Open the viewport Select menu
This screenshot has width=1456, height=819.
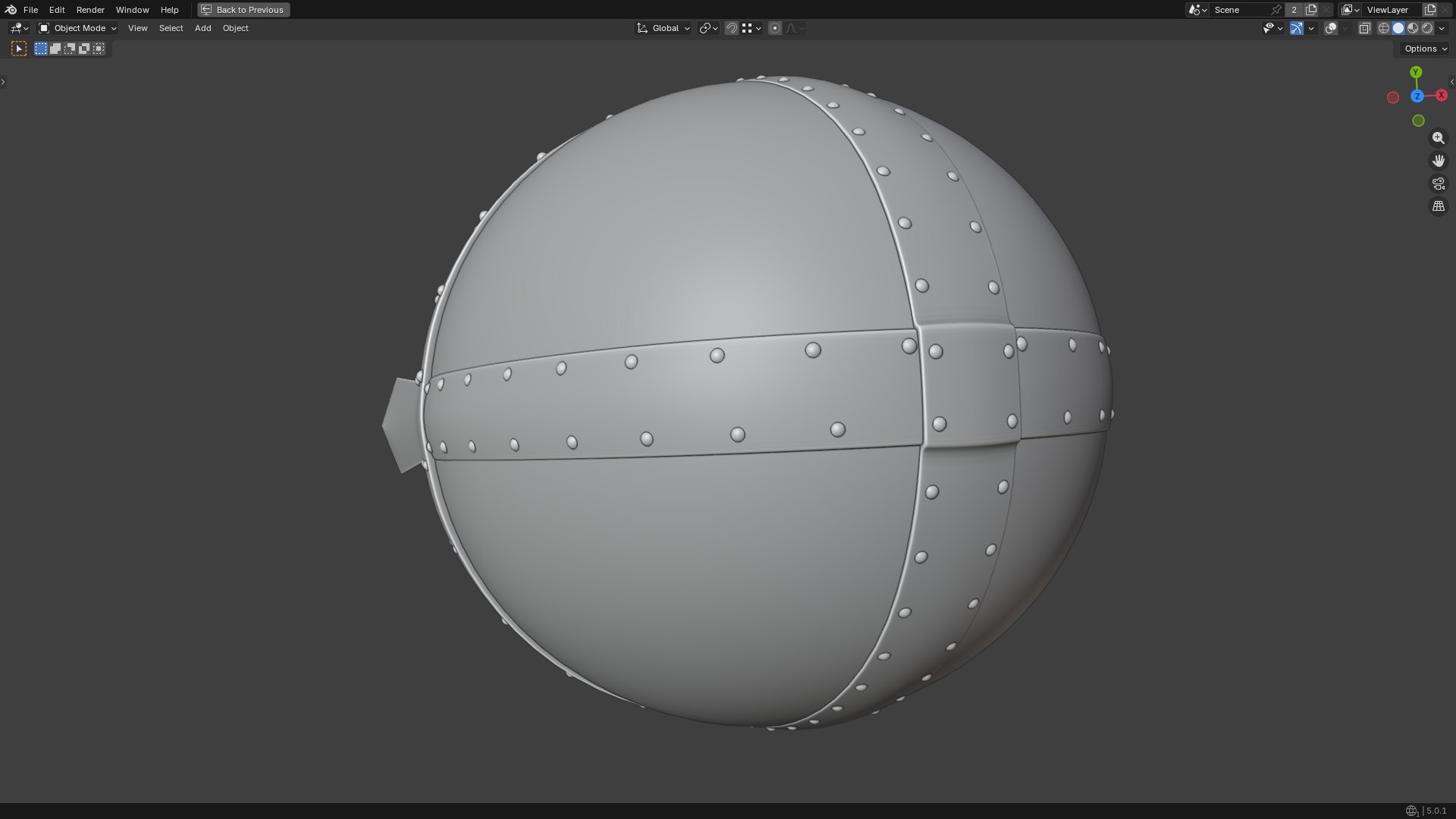coord(171,28)
